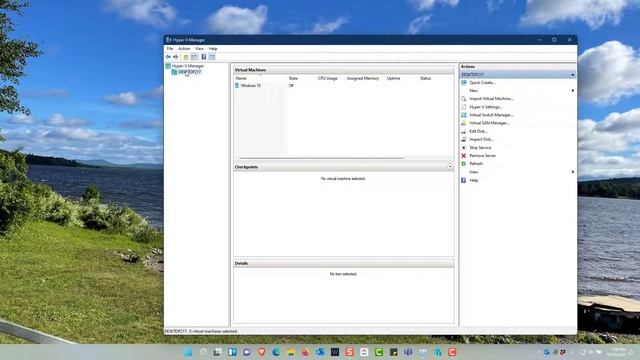640x360 pixels.
Task: Select Hyper-V Manager root tree node
Action: click(x=187, y=66)
